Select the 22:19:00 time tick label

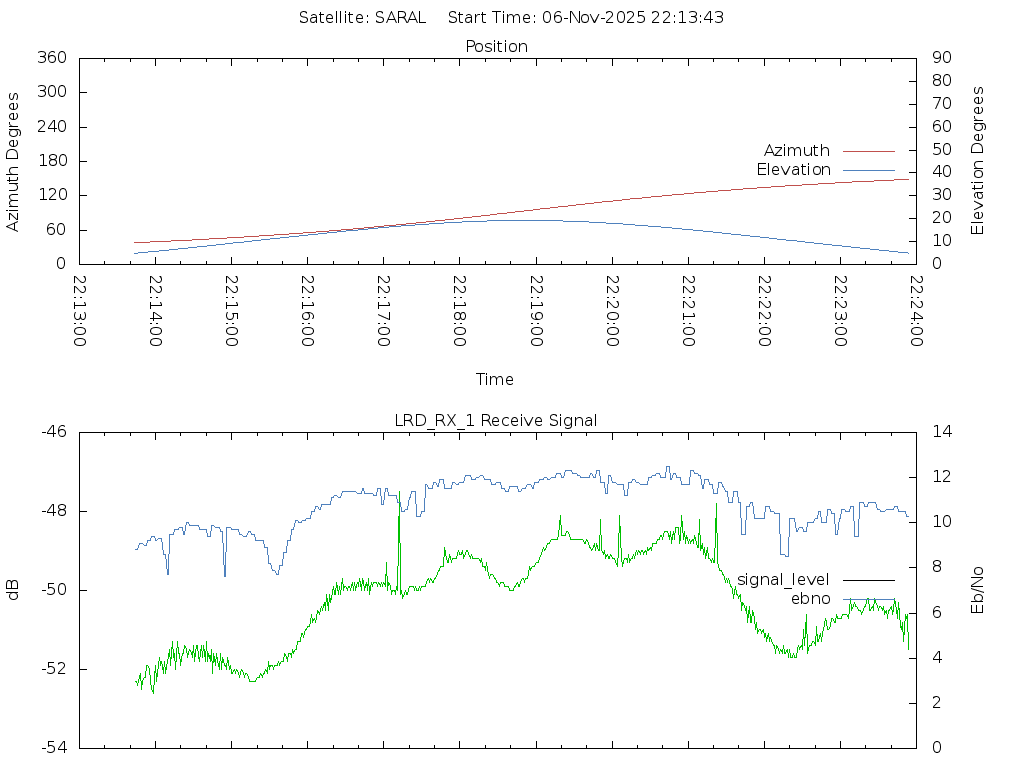(x=536, y=311)
